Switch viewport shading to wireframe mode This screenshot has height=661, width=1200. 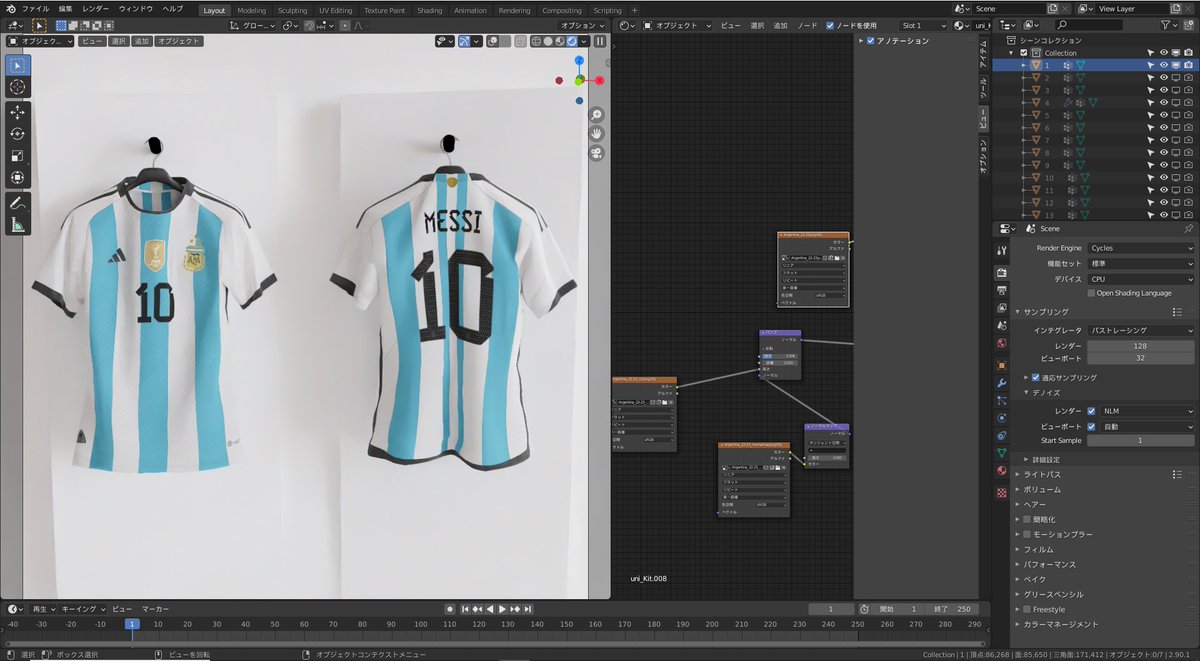tap(536, 41)
